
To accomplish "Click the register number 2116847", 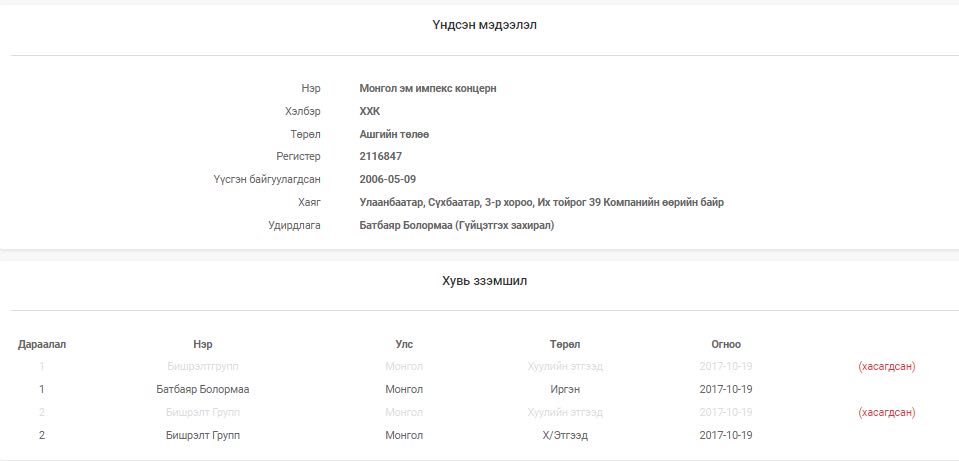I will [380, 157].
